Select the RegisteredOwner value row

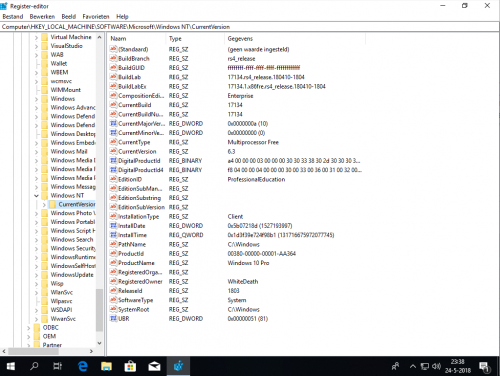237,282
